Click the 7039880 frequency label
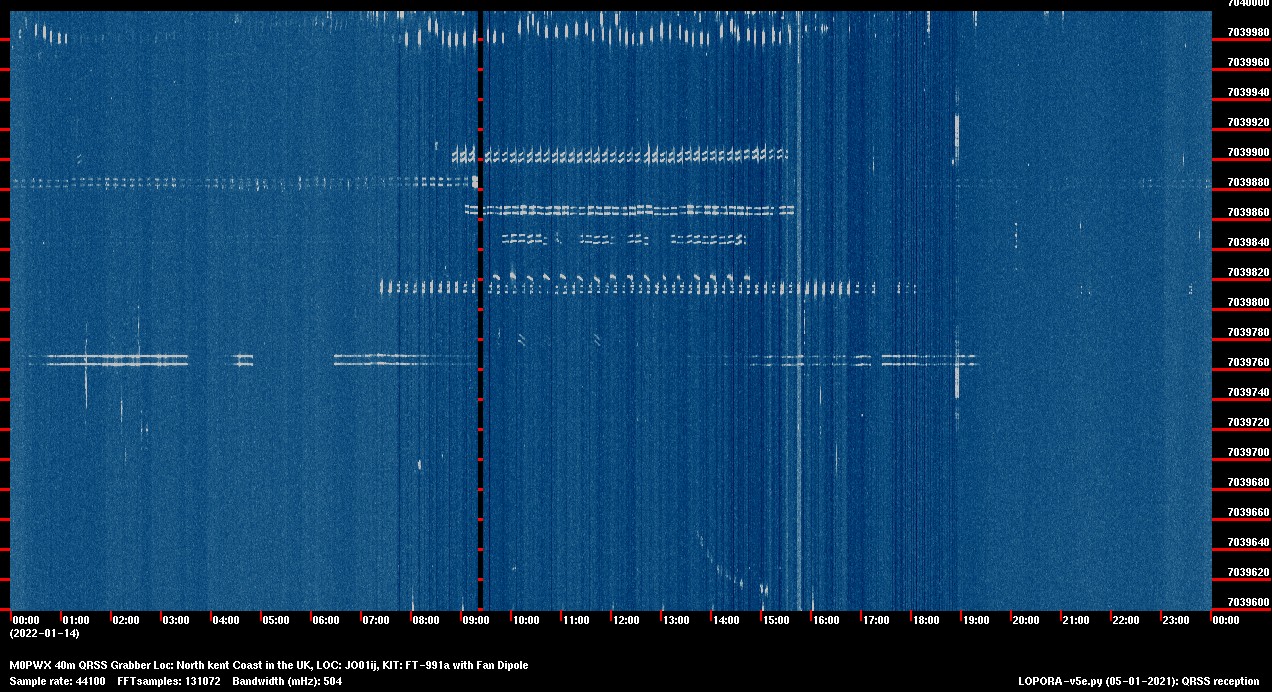Viewport: 1272px width, 692px height. pos(1248,182)
